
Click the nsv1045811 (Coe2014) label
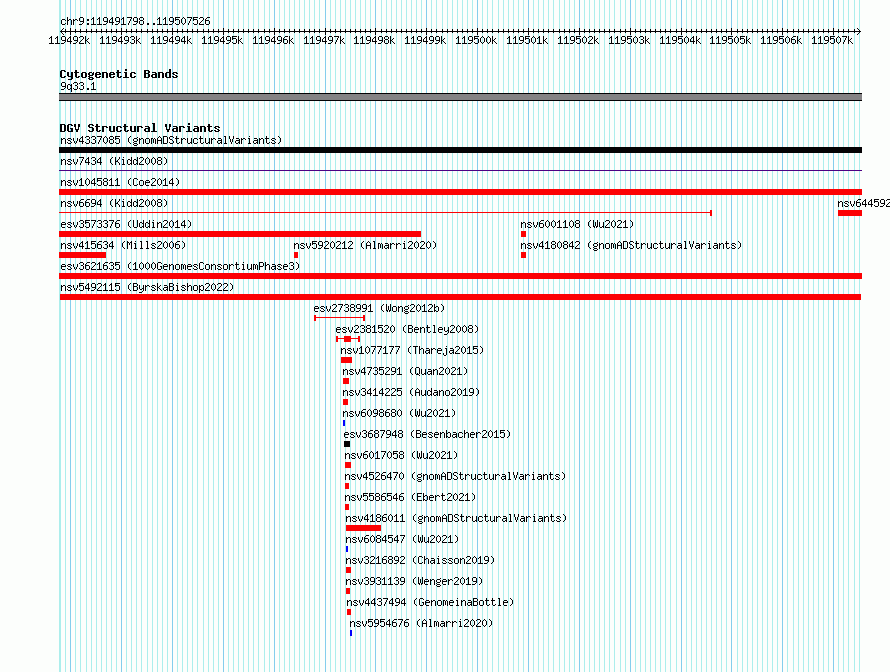click(x=120, y=182)
